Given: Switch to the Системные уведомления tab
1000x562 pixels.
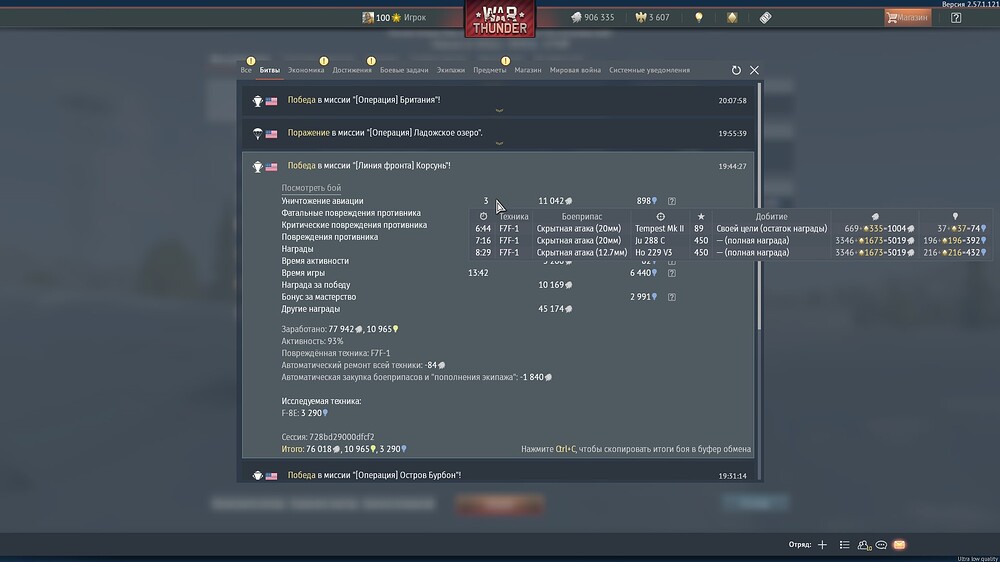Looking at the screenshot, I should tap(649, 70).
